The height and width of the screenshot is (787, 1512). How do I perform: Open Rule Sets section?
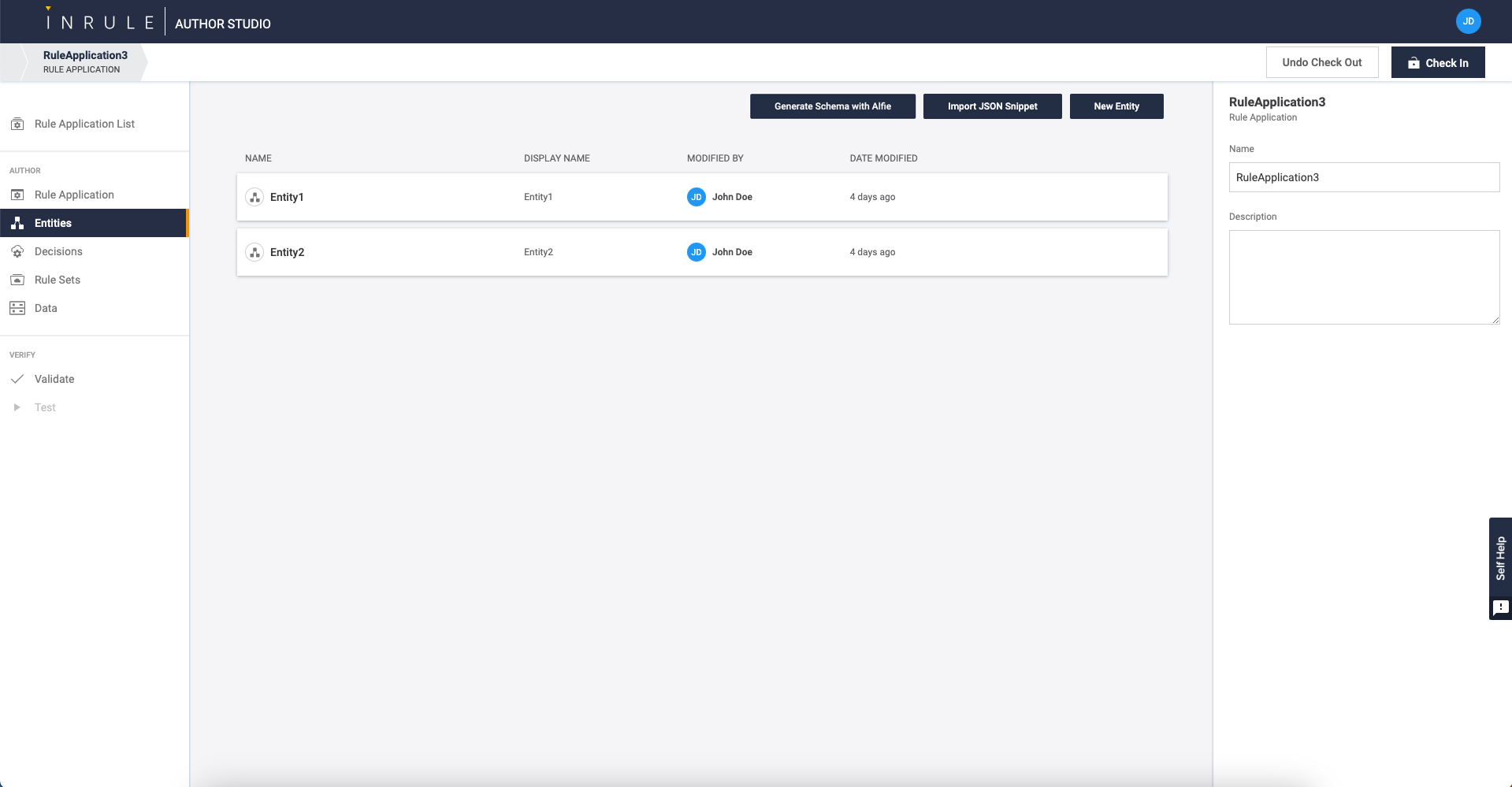tap(95, 280)
